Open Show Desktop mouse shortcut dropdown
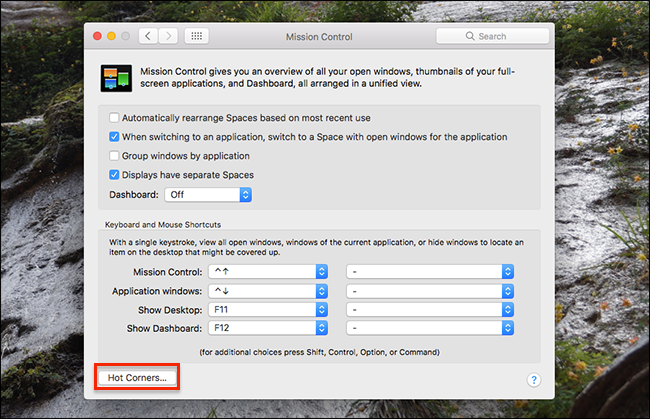The height and width of the screenshot is (419, 650). tap(430, 310)
